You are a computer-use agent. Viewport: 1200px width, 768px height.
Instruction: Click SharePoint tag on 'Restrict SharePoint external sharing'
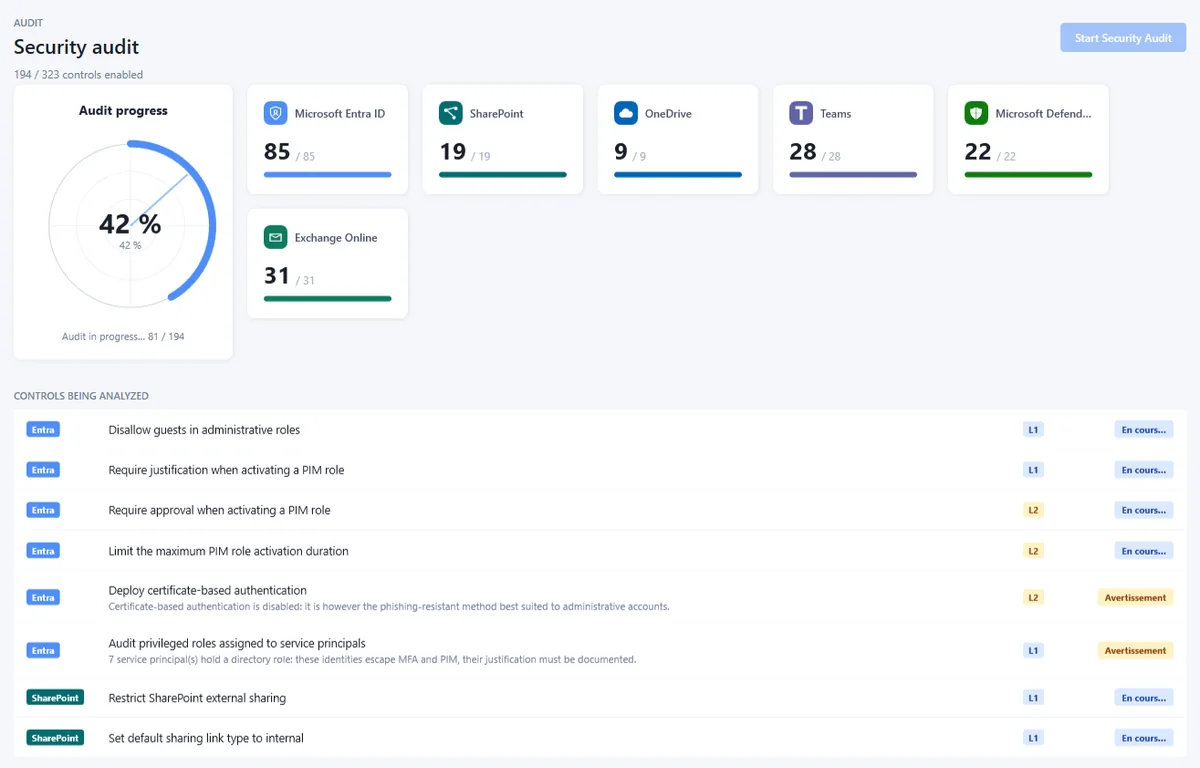click(55, 698)
